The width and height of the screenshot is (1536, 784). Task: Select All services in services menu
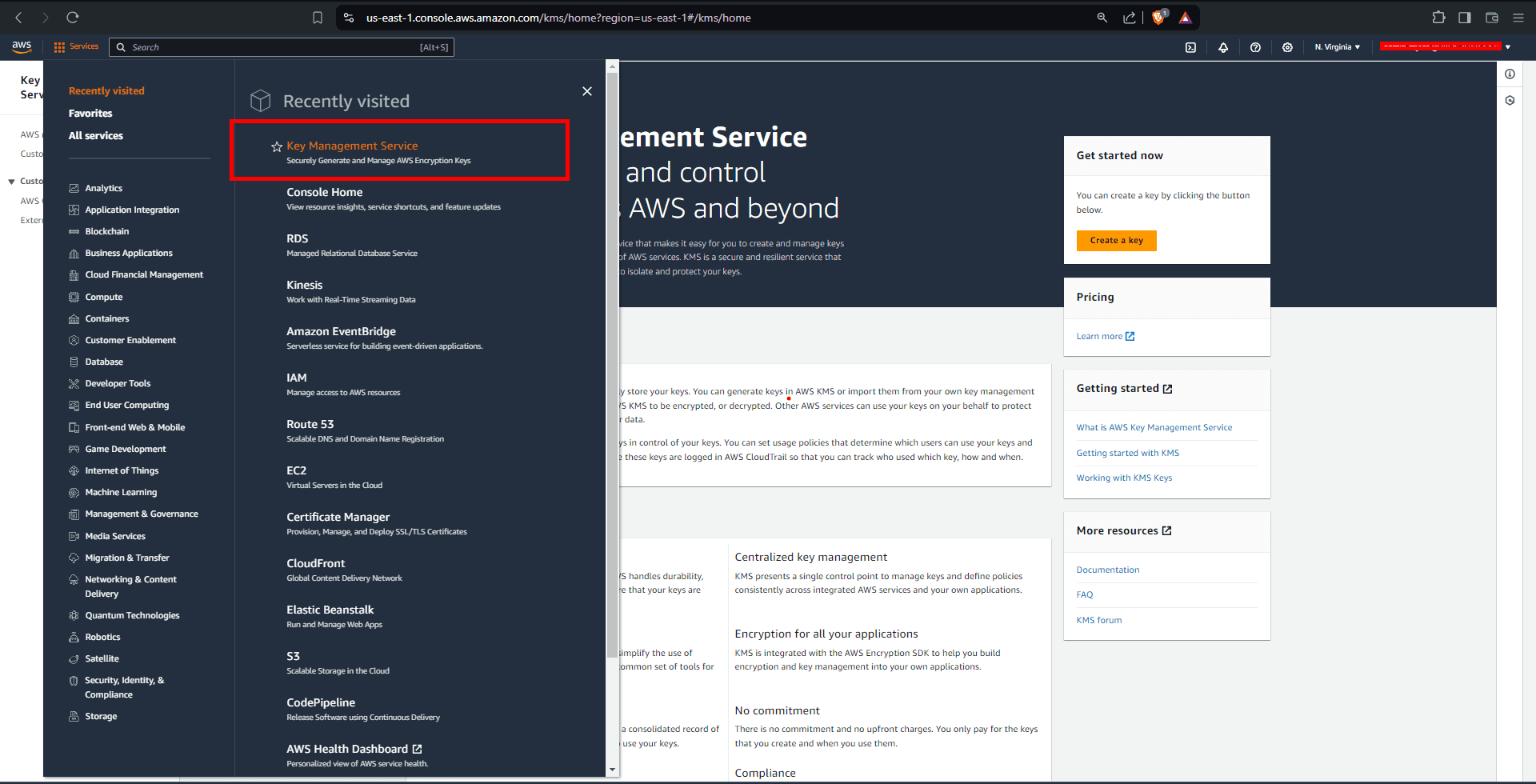coord(96,136)
